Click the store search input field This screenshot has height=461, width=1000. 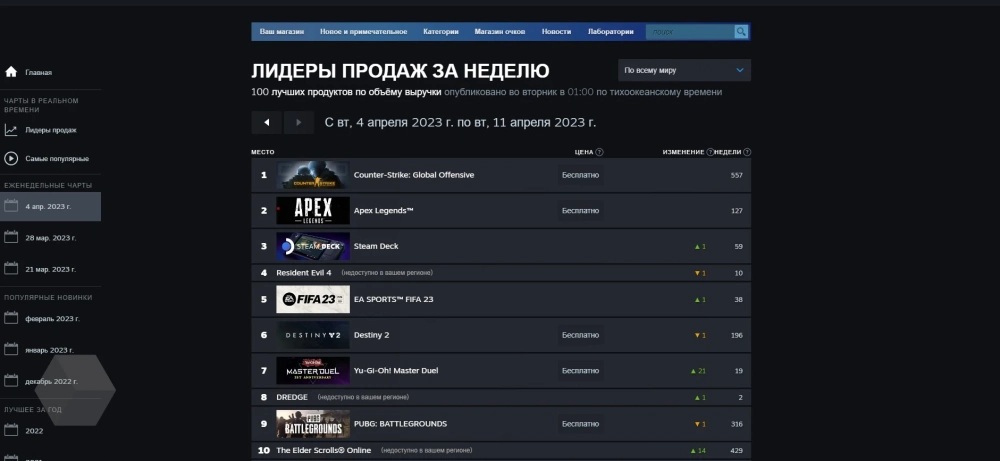(x=690, y=32)
